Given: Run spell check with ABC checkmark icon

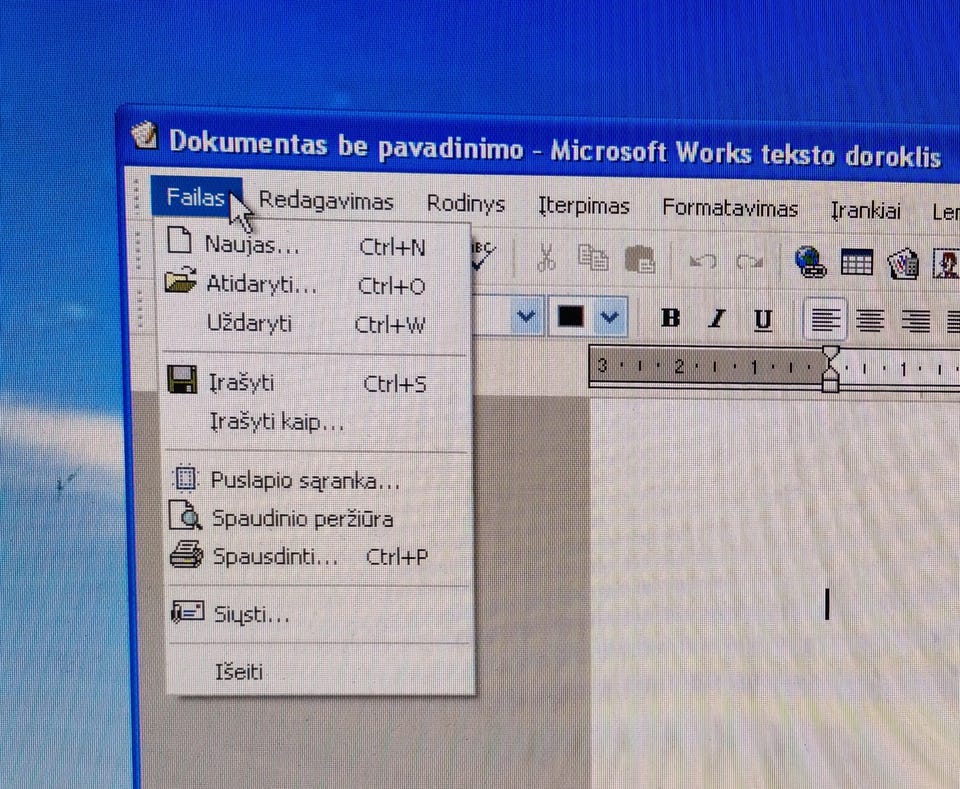Looking at the screenshot, I should [484, 256].
